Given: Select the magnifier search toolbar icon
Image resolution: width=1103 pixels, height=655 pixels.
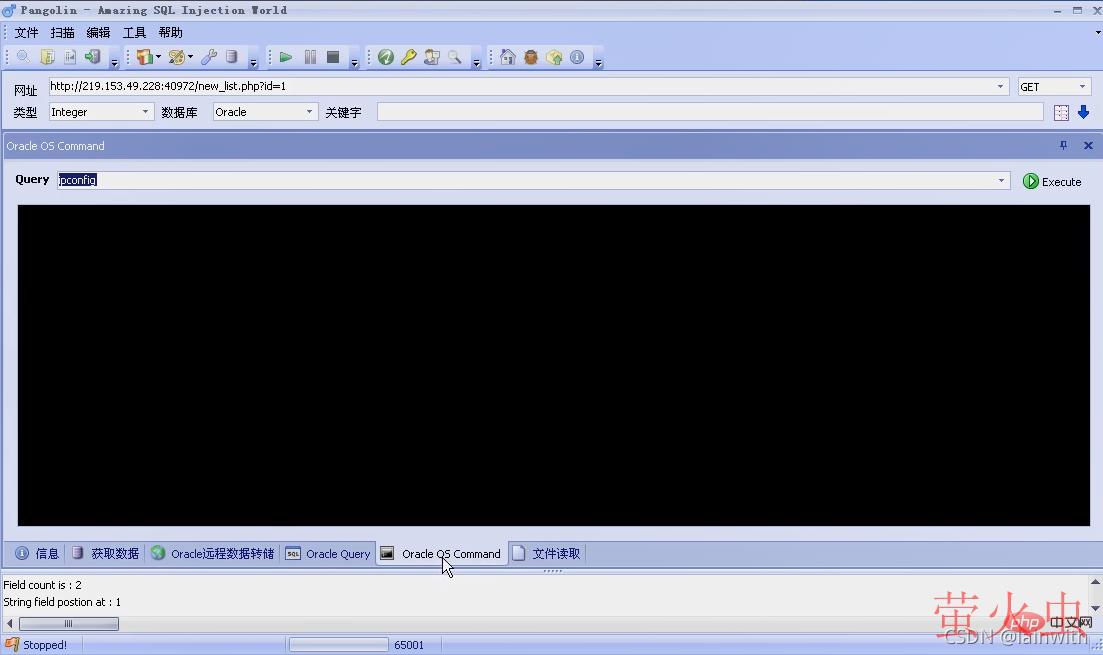Looking at the screenshot, I should pos(453,57).
